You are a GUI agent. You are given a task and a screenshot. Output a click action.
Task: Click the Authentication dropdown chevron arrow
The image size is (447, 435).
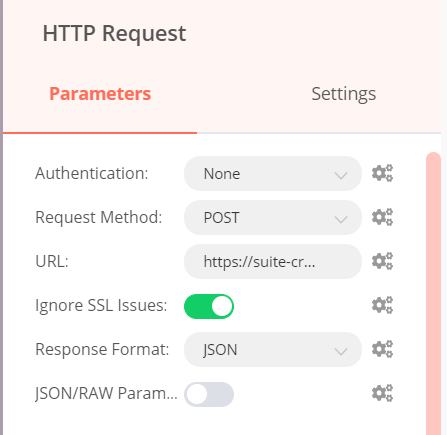341,175
